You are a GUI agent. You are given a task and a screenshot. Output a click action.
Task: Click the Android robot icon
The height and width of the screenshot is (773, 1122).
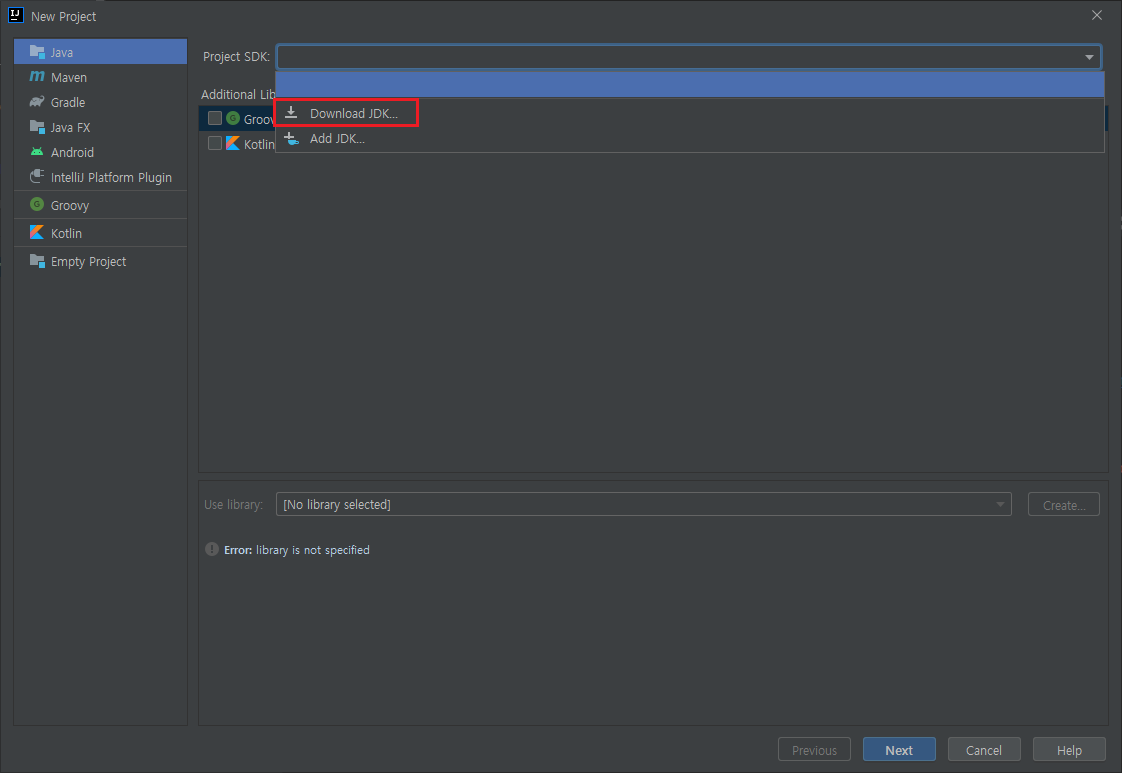36,152
